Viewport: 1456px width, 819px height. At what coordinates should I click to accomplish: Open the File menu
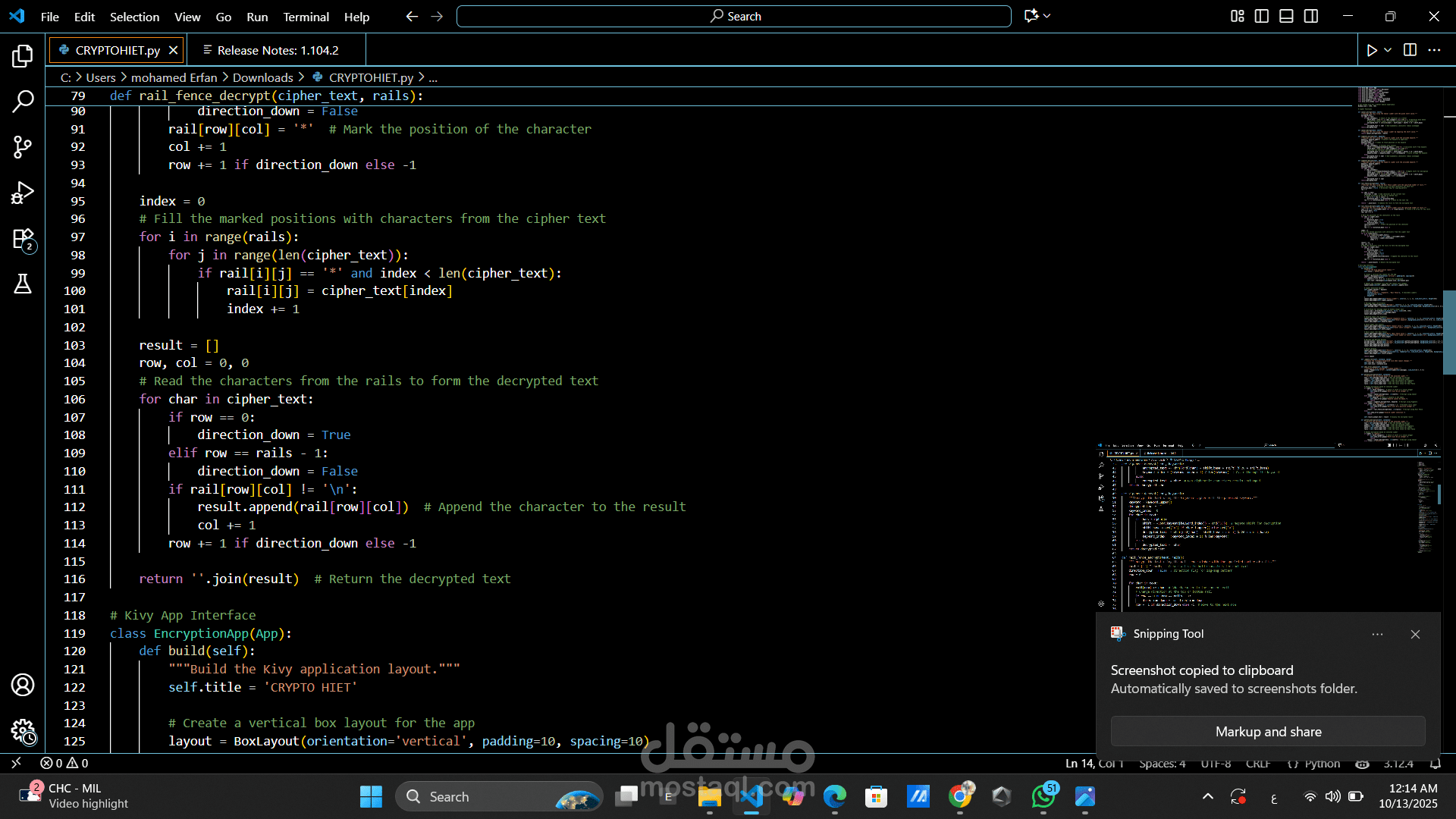(50, 16)
